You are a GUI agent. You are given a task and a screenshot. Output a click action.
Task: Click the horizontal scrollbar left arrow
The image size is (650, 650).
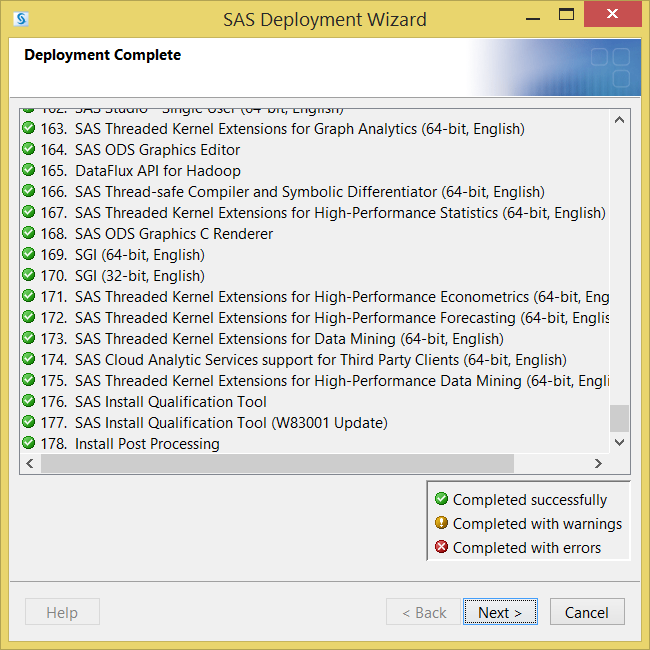click(30, 463)
